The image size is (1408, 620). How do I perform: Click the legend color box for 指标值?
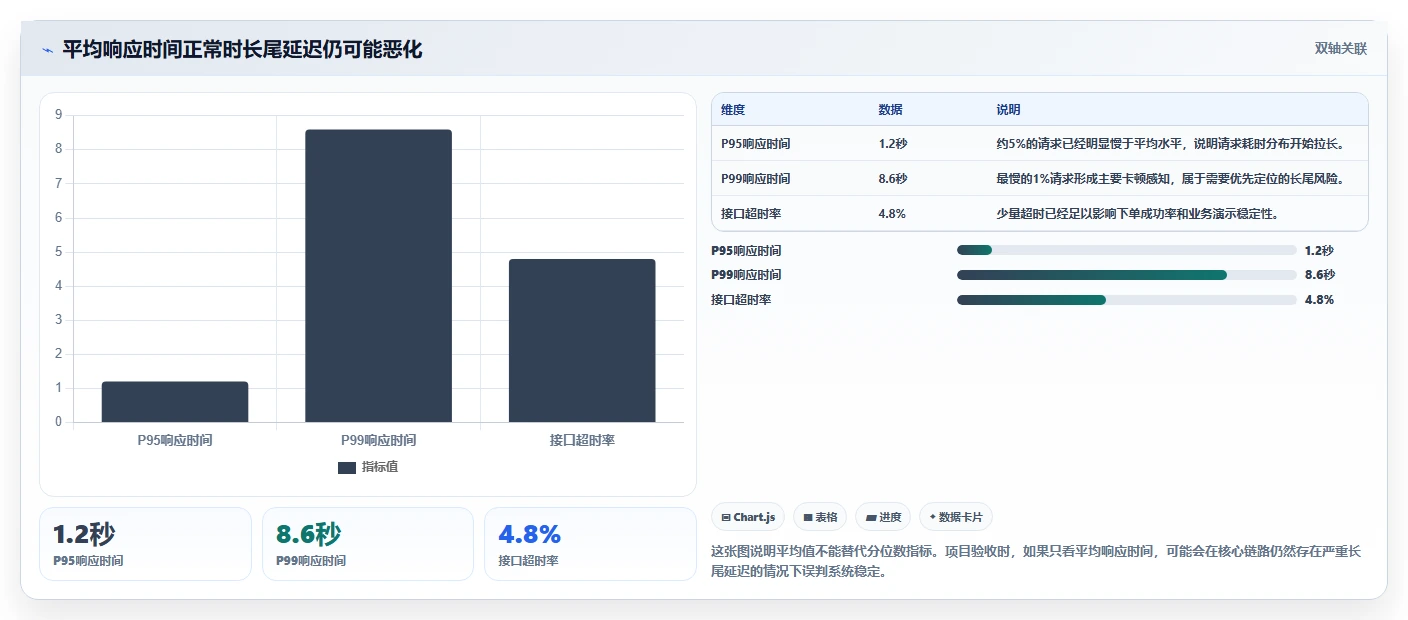click(347, 467)
